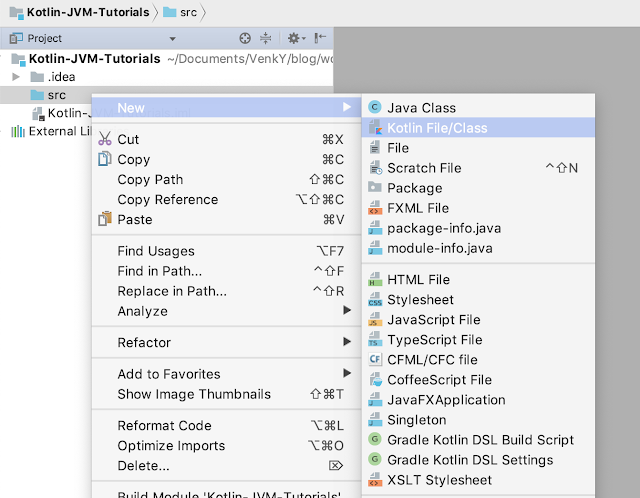Choose Find Usages
Screen dimensions: 640x498
pyautogui.click(x=227, y=251)
